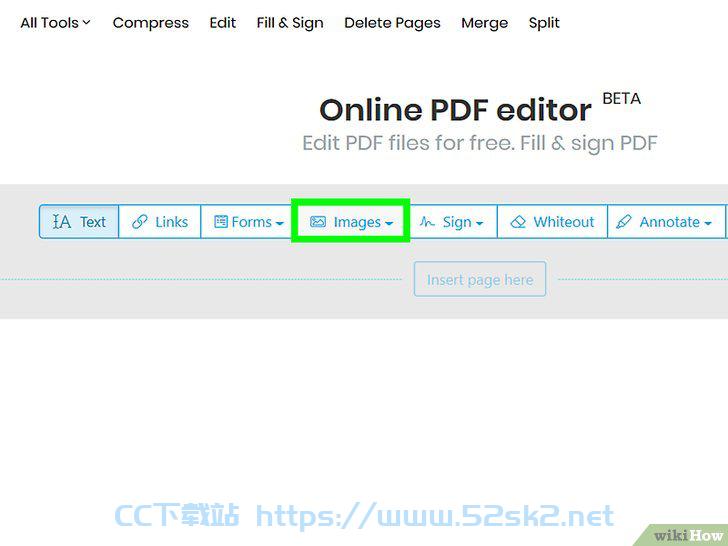Click the BETA label
728x546 pixels.
tap(621, 98)
